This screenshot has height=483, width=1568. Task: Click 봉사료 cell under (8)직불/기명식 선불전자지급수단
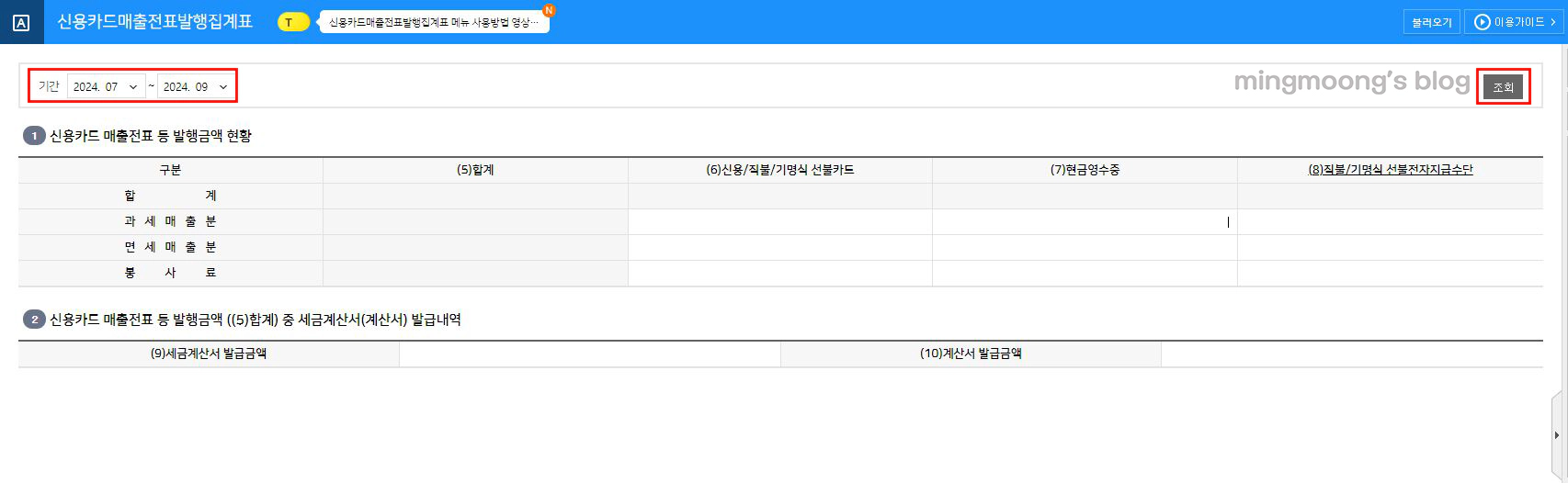pyautogui.click(x=1390, y=273)
